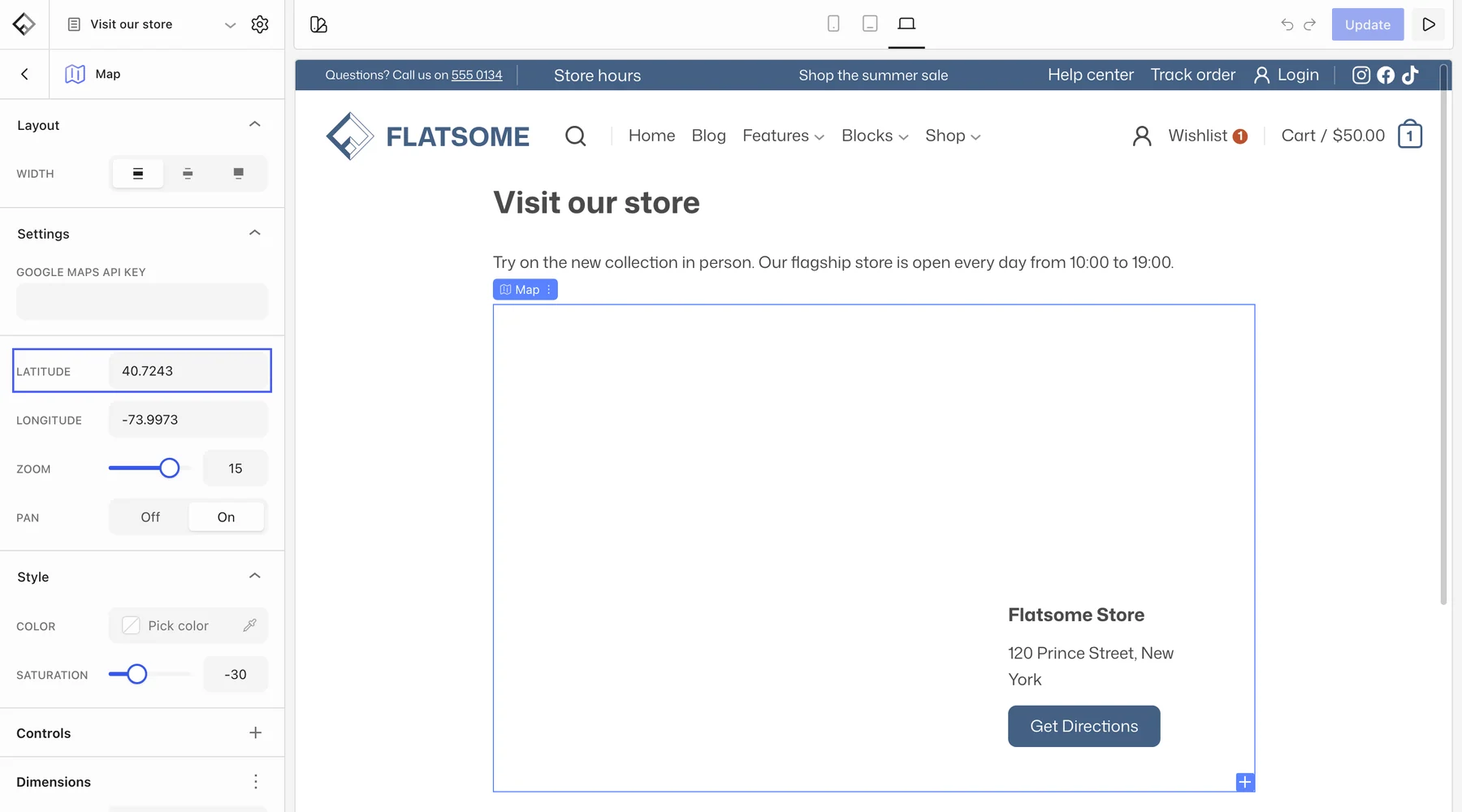The height and width of the screenshot is (812, 1462).
Task: Expand the Controls section
Action: pyautogui.click(x=255, y=732)
